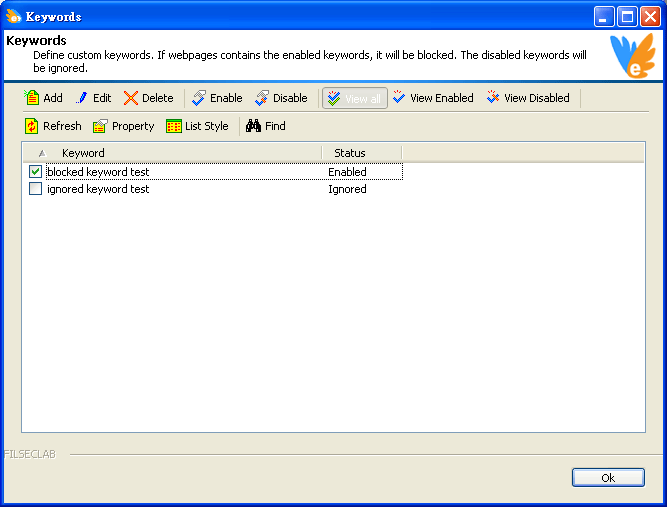Check the ignored keyword test checkbox
Viewport: 667px width, 507px height.
pos(36,189)
